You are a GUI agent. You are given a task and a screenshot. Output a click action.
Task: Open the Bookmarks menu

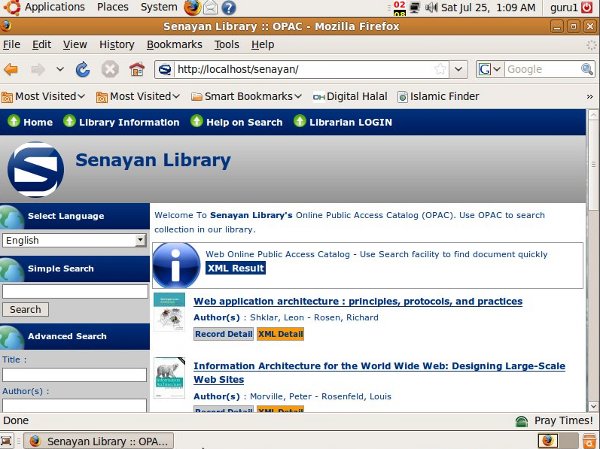coord(174,45)
